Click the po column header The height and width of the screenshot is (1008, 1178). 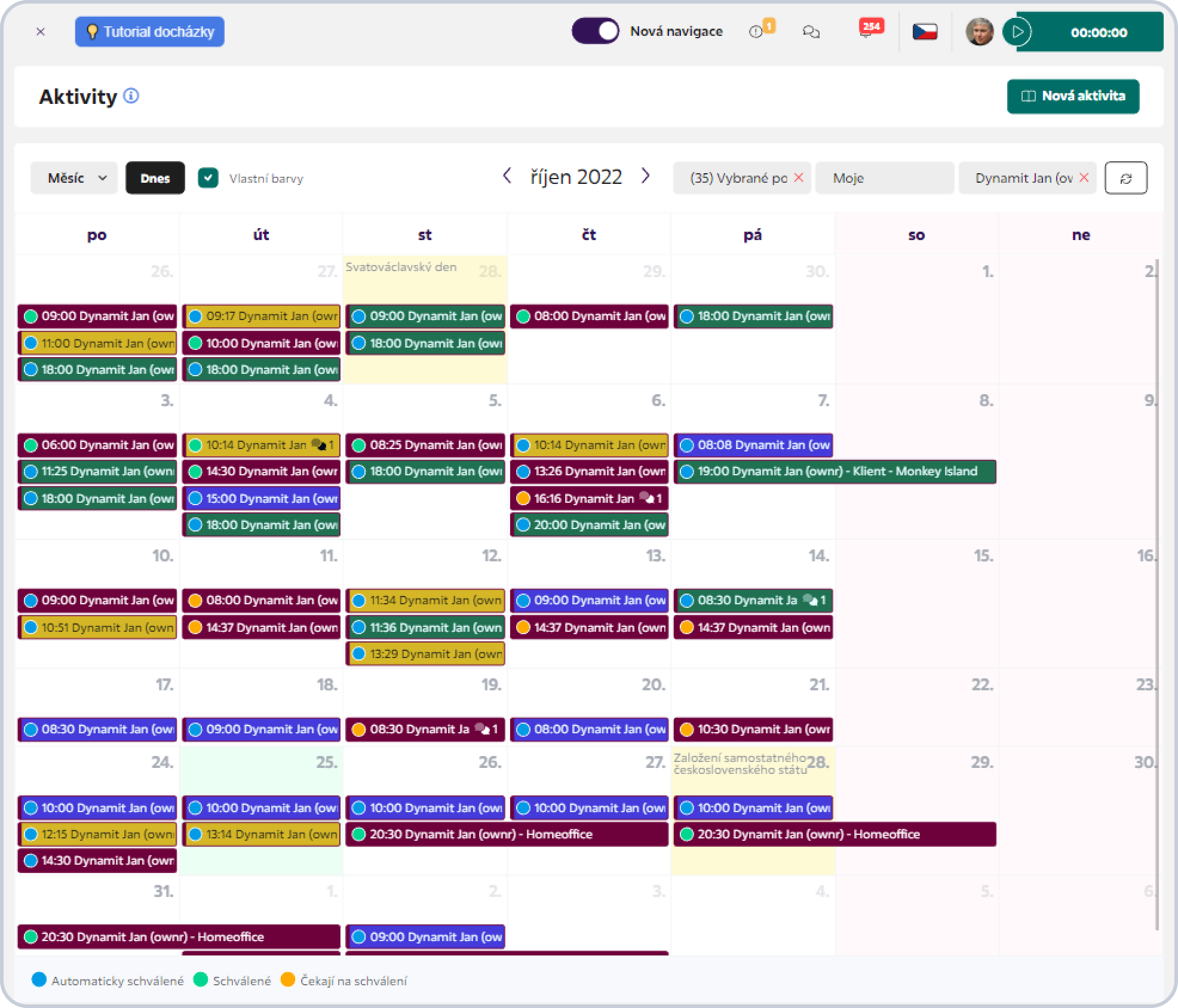point(97,235)
